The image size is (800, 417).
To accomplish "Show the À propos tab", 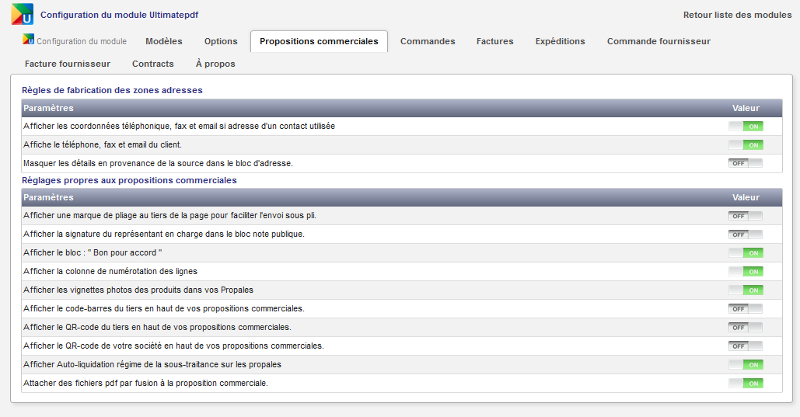I will pos(216,64).
